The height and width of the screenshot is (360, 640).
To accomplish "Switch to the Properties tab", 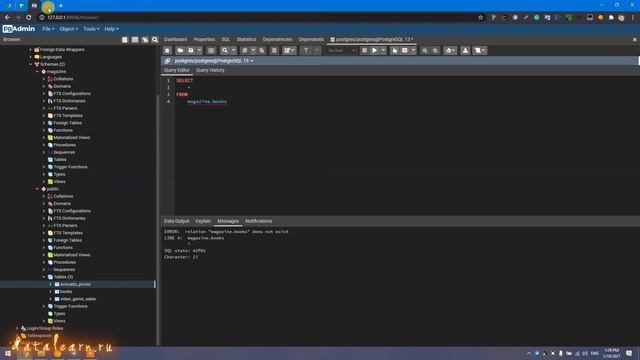I will click(x=204, y=40).
